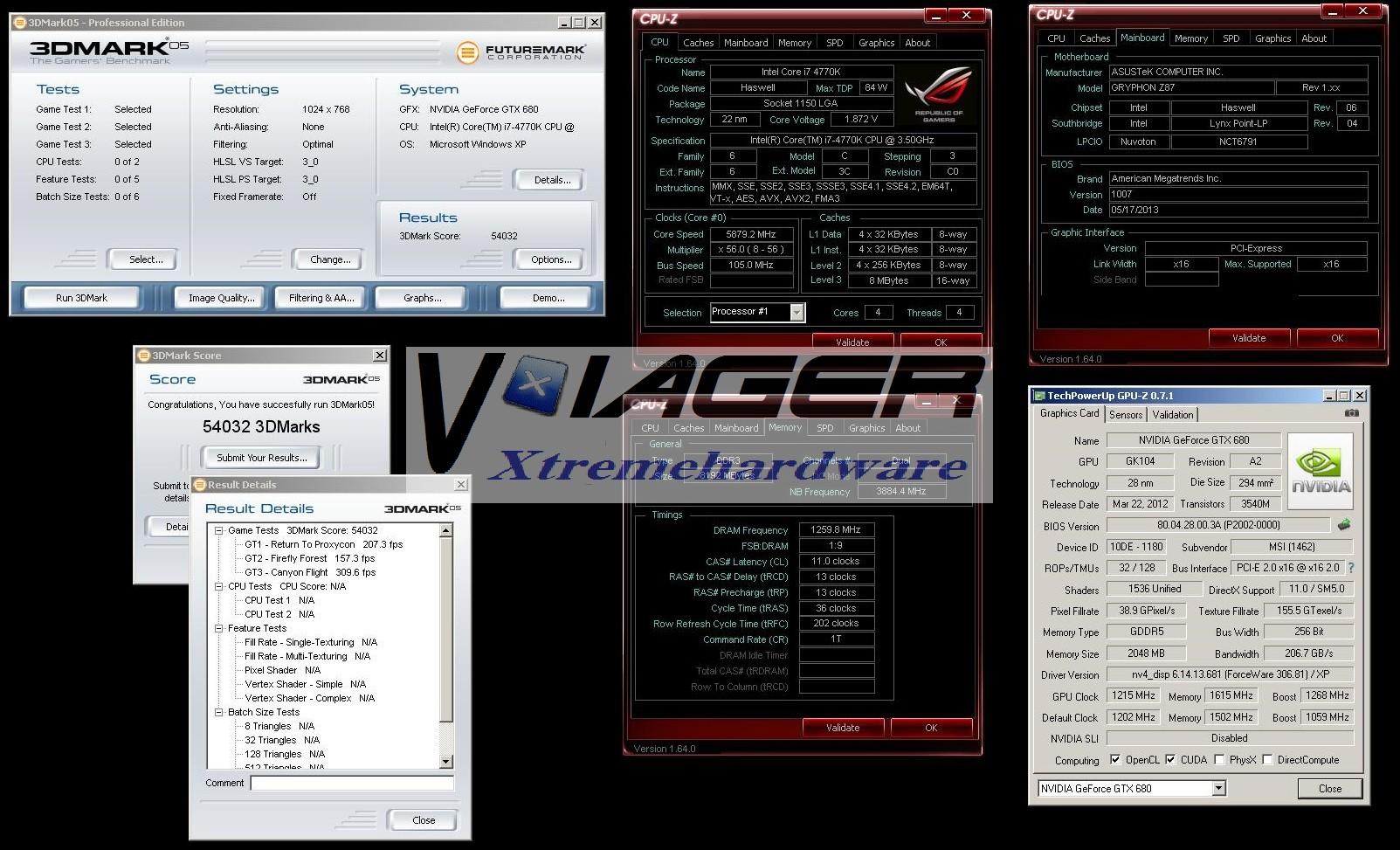The image size is (1400, 850).
Task: Open the Validation tab in GPU-Z
Action: 1172,415
